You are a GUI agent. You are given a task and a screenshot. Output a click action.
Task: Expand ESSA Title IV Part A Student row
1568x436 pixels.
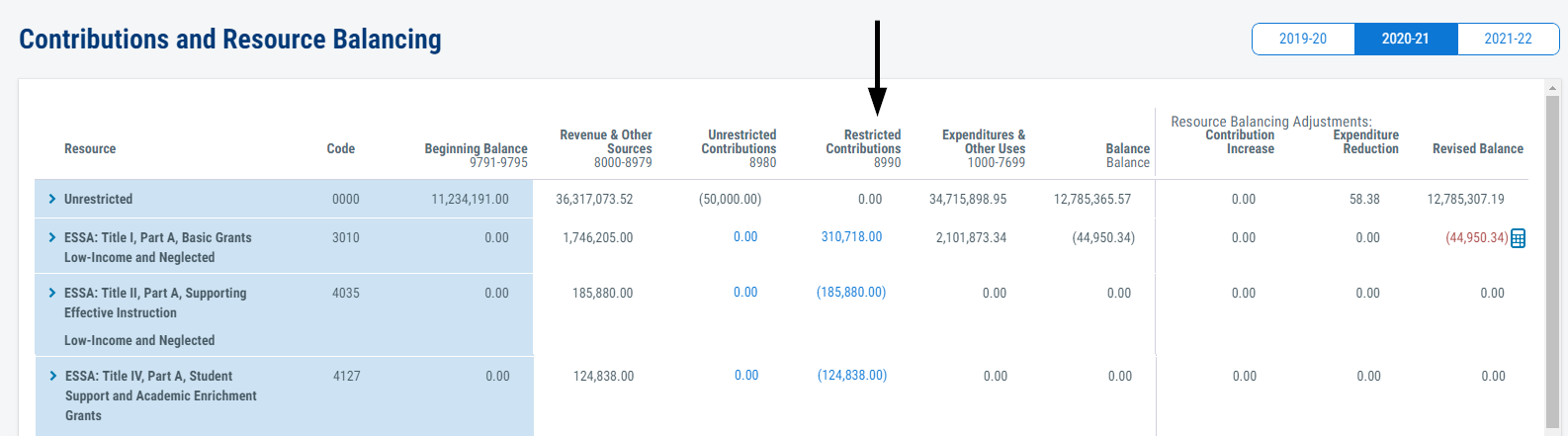[53, 376]
